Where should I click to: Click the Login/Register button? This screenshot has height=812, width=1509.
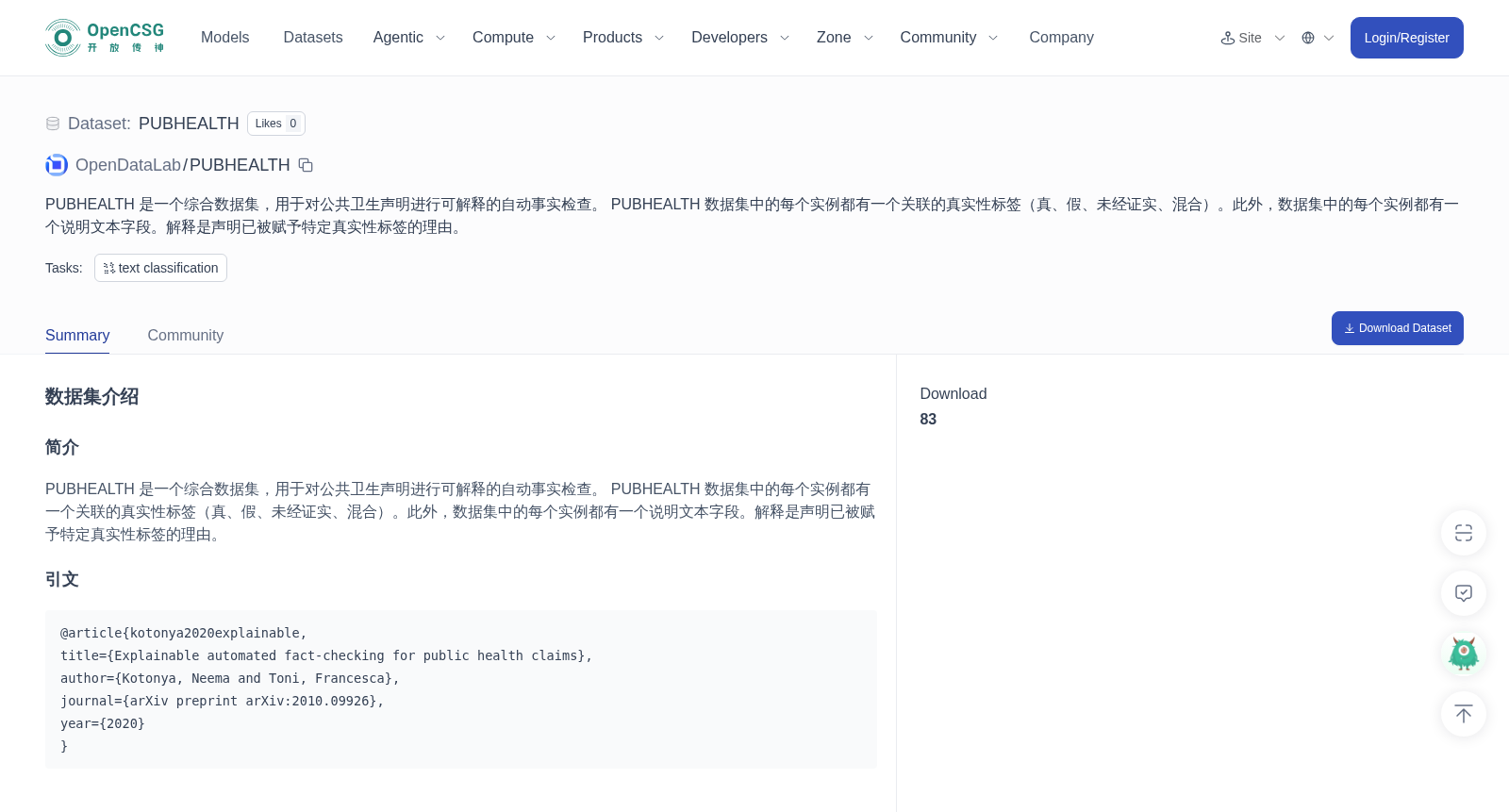[1406, 38]
